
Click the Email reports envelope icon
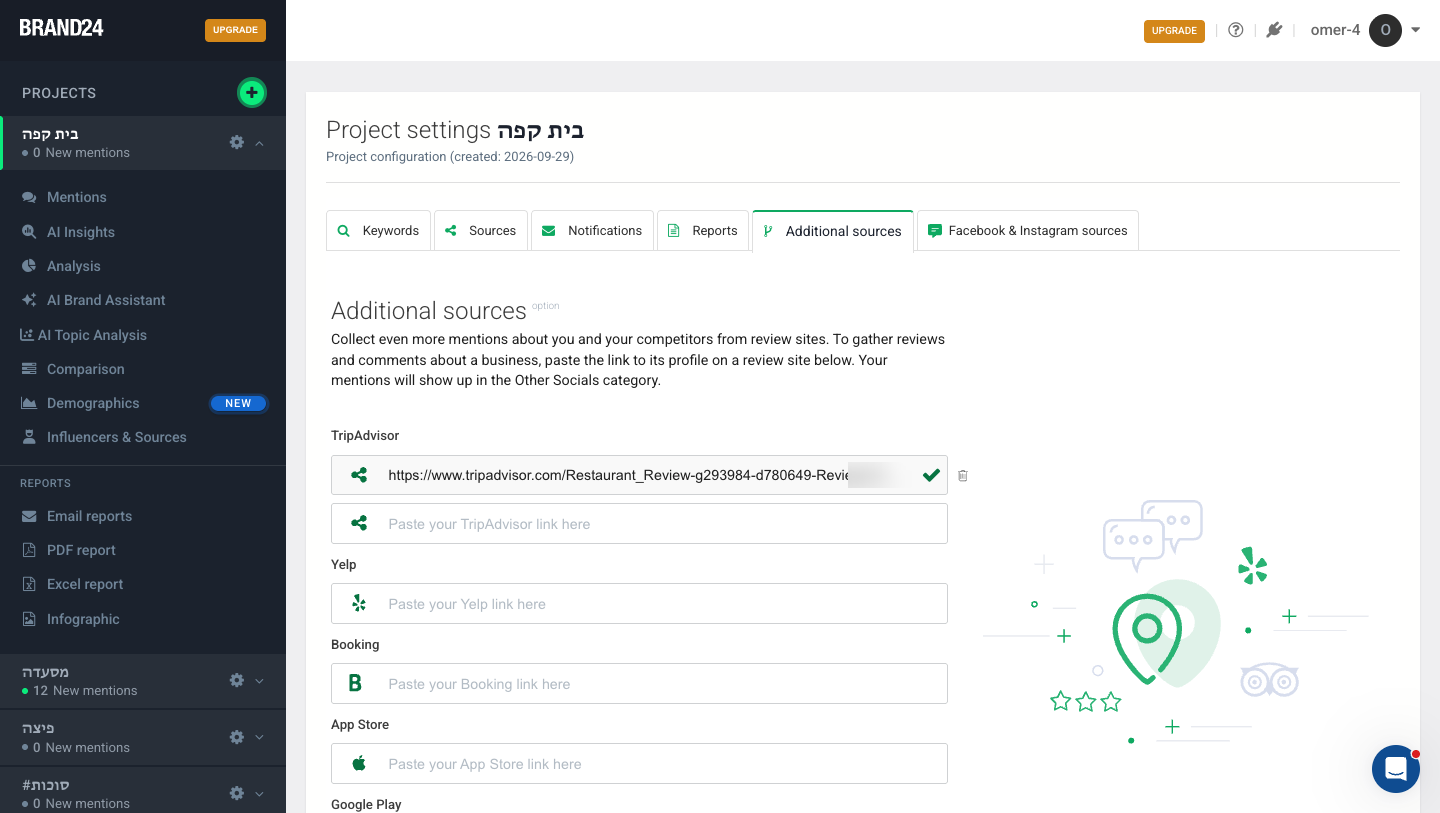point(29,516)
